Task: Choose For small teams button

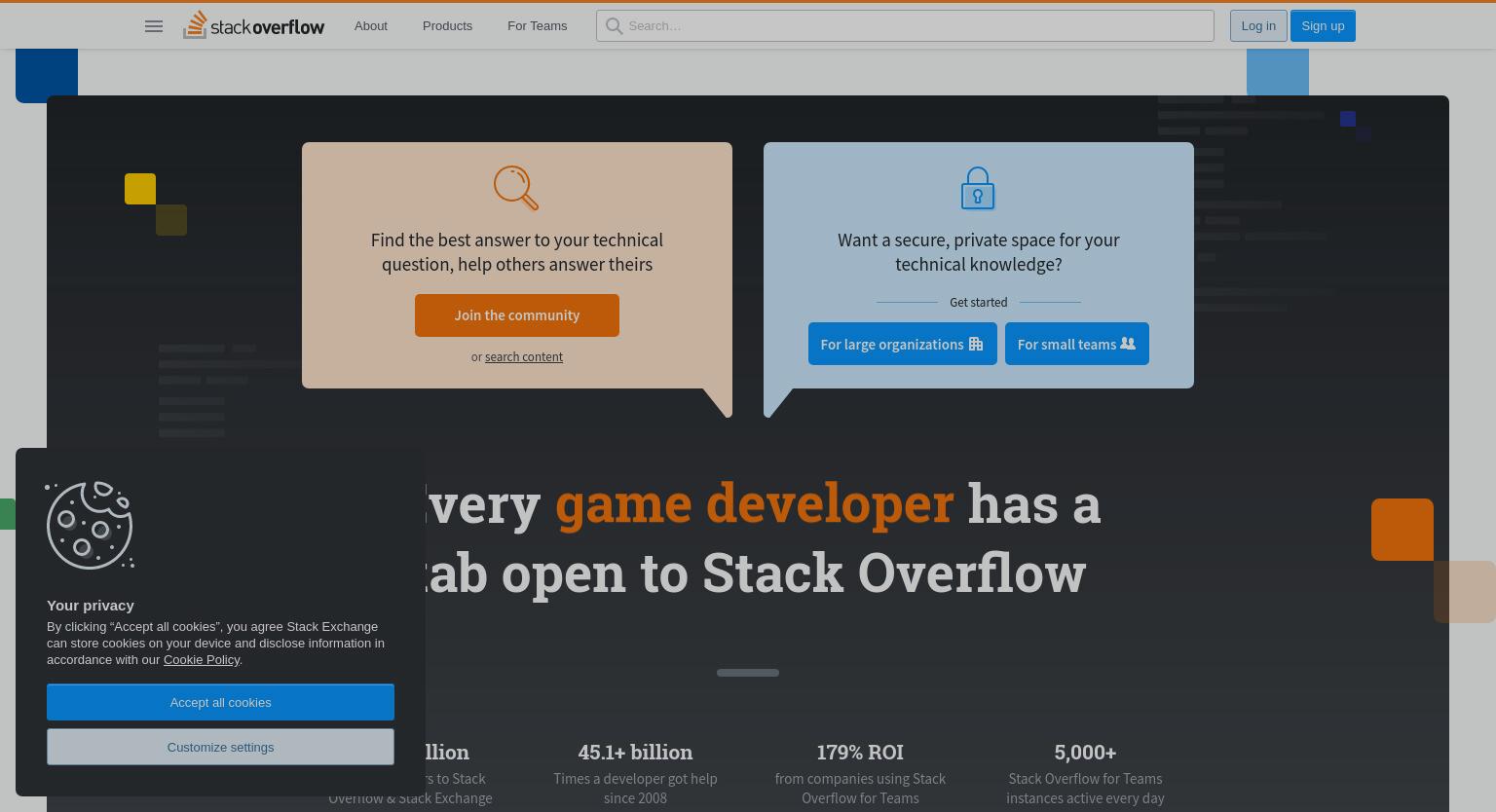Action: (1077, 344)
